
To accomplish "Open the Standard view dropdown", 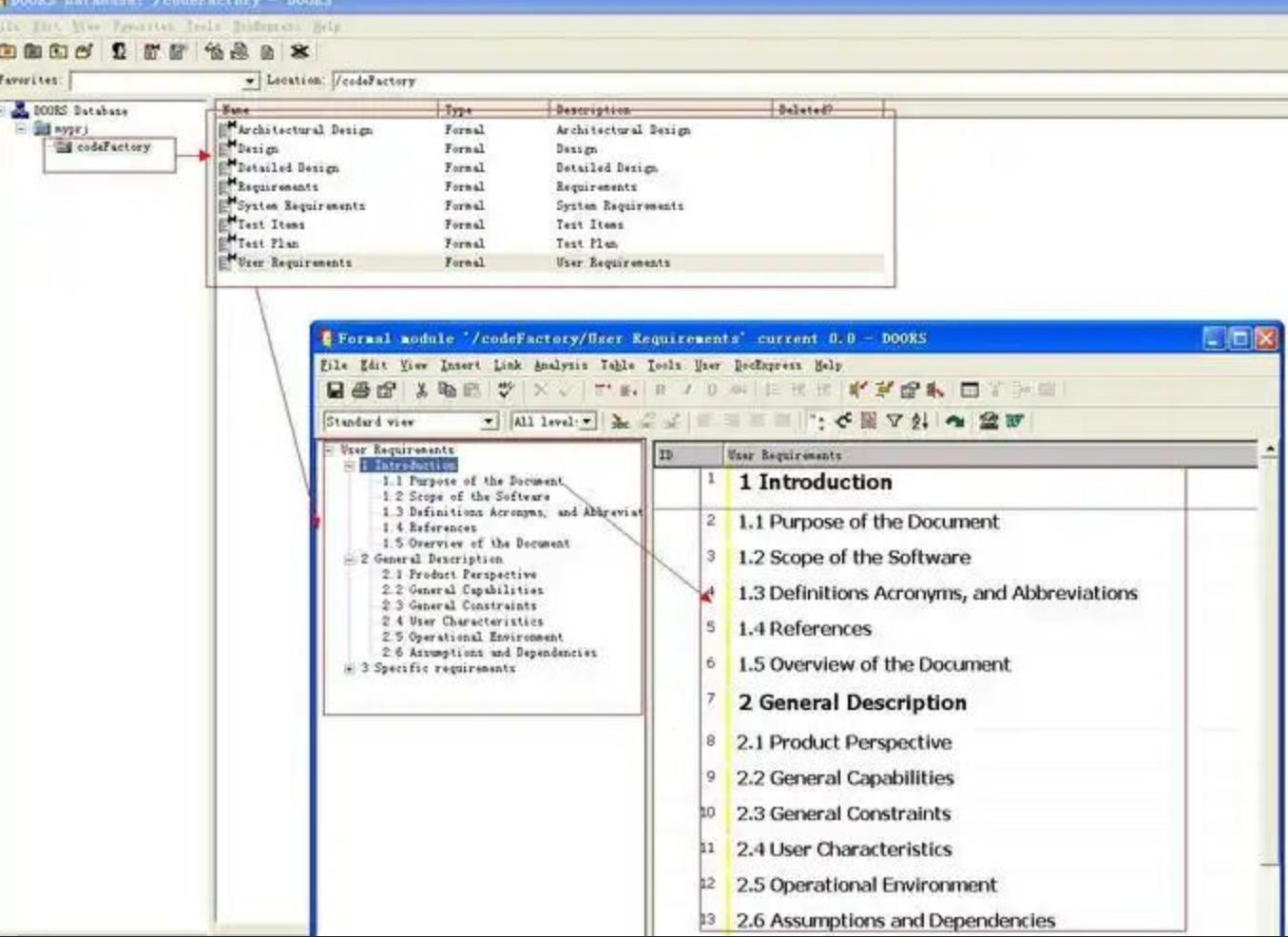I will [489, 421].
